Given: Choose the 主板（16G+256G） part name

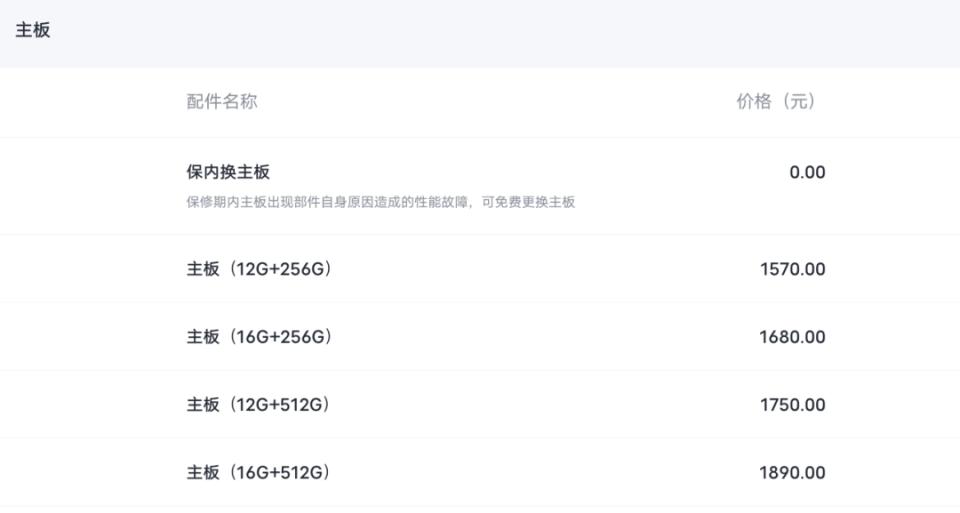Looking at the screenshot, I should coord(259,337).
